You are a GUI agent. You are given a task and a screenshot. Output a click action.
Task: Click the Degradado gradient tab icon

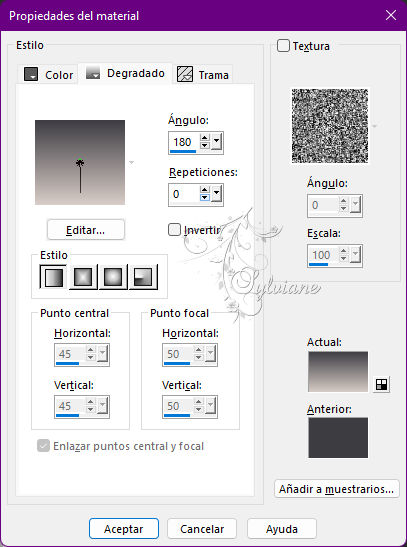[x=93, y=73]
